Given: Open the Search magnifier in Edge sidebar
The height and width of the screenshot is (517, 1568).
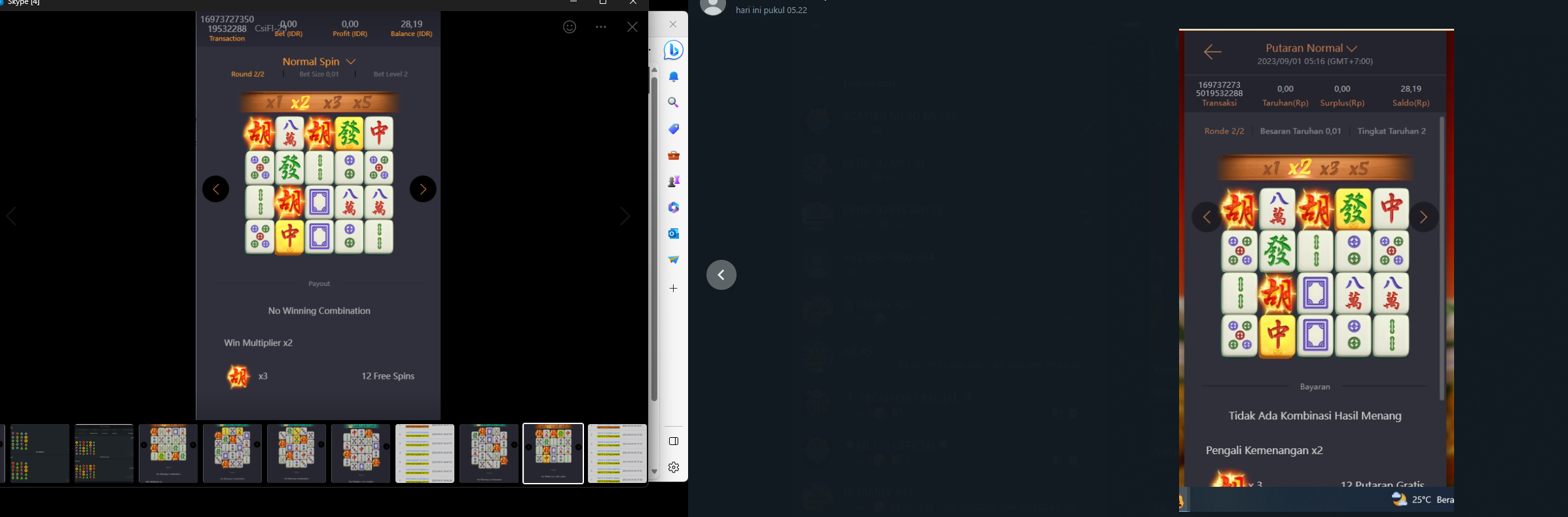Looking at the screenshot, I should [674, 103].
